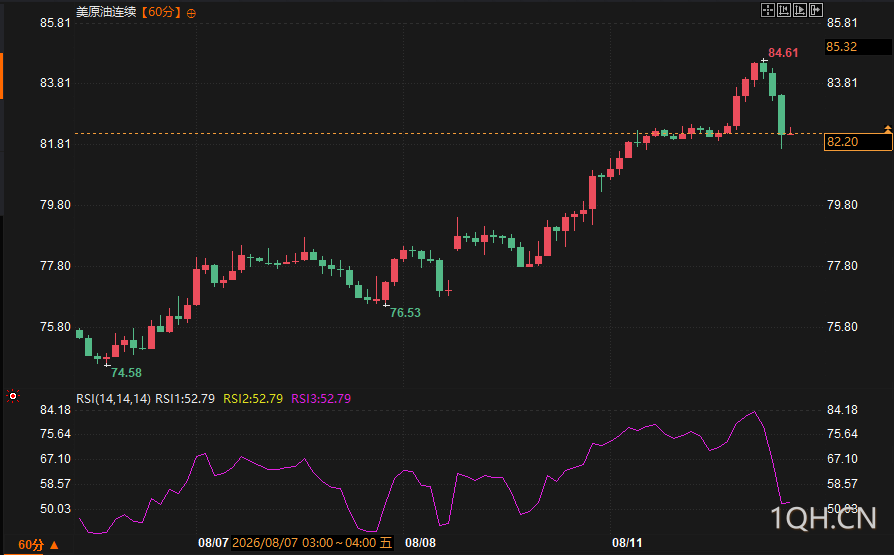Click the 75.64 RSI level on the right axis
Viewport: 894px width, 555px height.
click(842, 434)
